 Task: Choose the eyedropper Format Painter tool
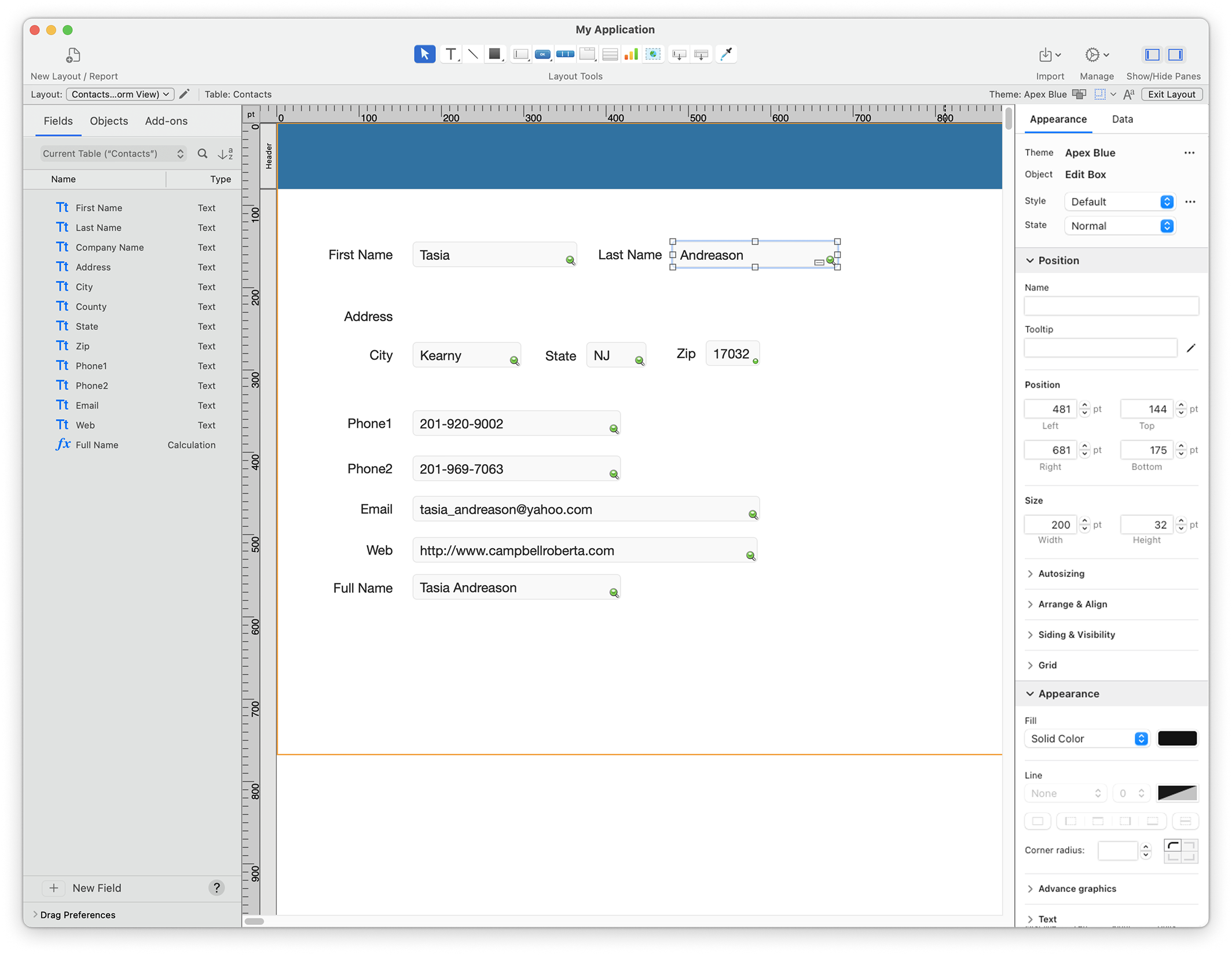[x=725, y=54]
